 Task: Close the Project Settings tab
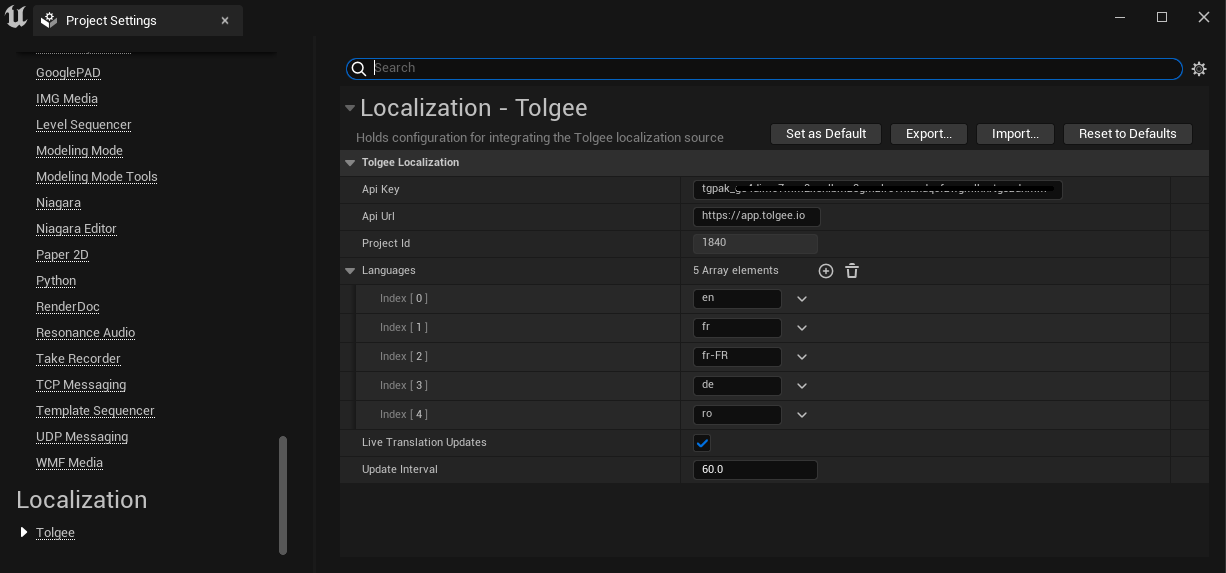225,20
